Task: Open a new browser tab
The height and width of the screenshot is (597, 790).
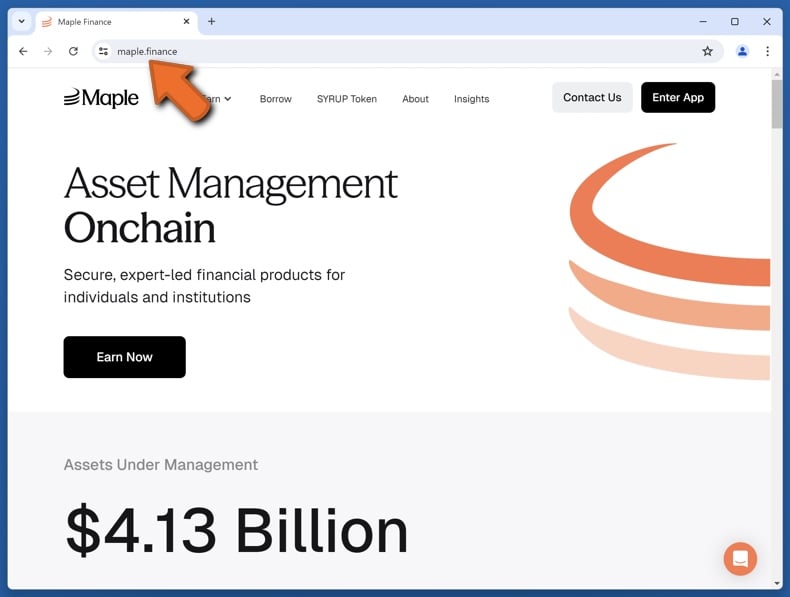Action: [x=212, y=21]
